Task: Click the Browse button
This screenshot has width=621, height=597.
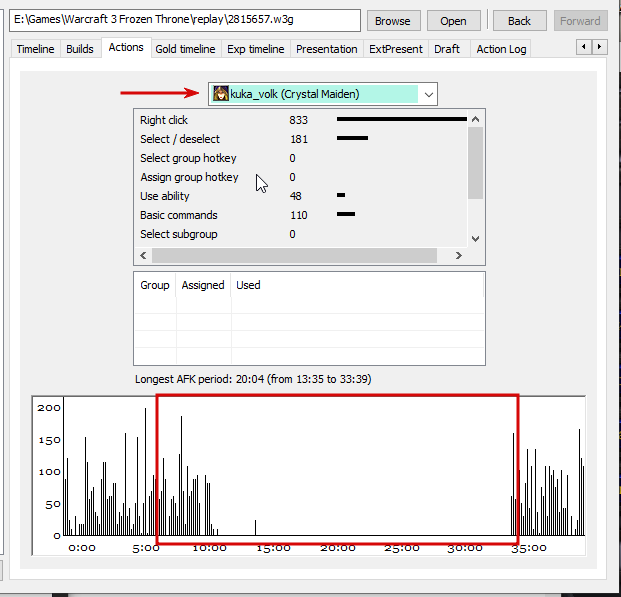Action: (x=393, y=21)
